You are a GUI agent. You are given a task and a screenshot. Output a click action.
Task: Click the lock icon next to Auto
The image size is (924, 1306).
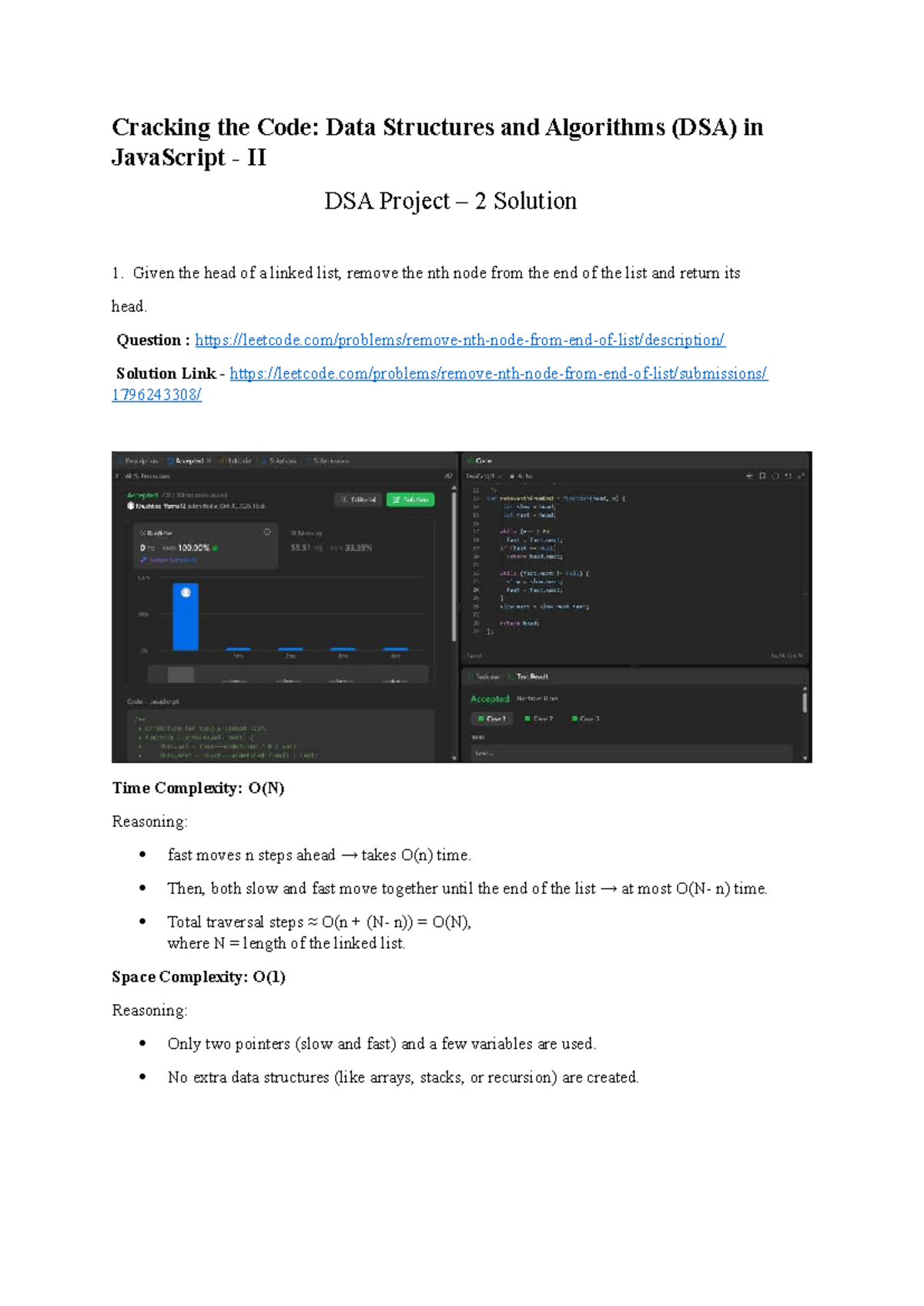click(x=513, y=476)
